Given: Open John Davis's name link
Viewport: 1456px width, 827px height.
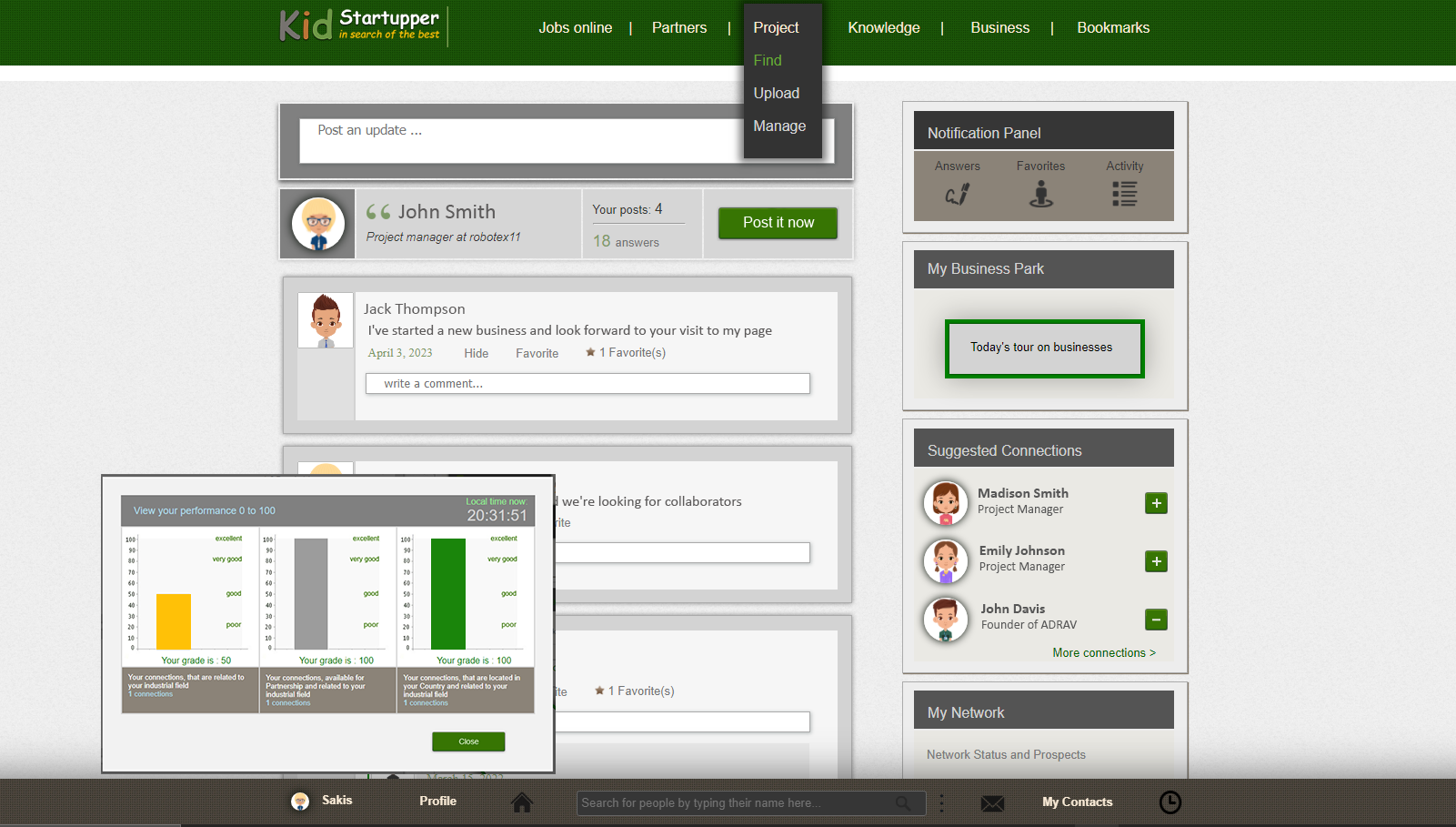Looking at the screenshot, I should 1013,609.
